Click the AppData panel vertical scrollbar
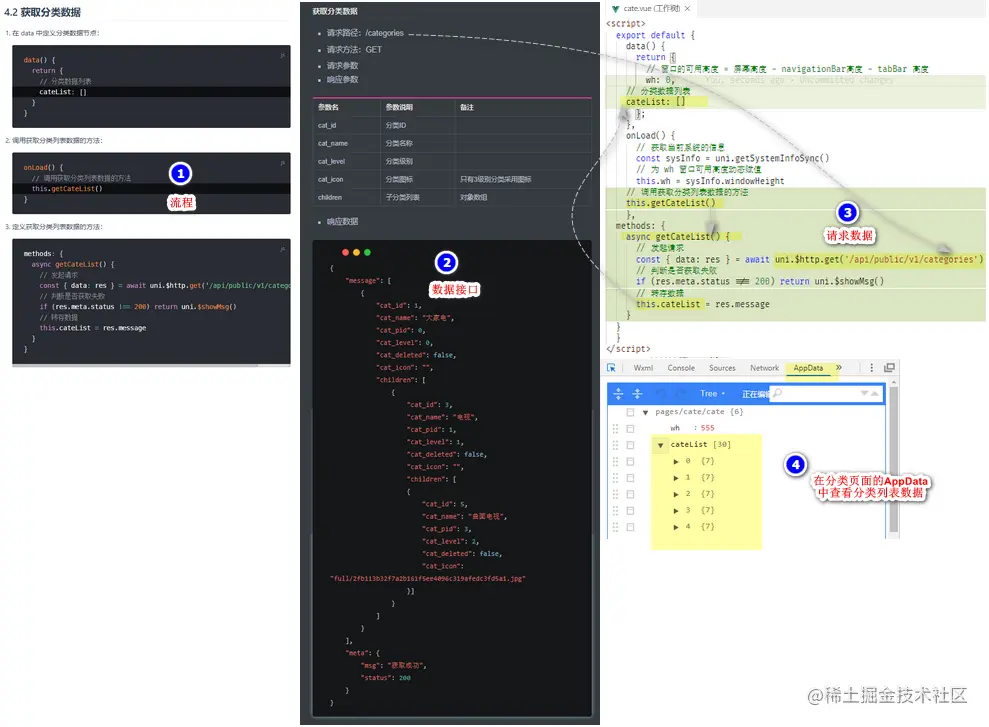This screenshot has height=727, width=989. pos(893,460)
